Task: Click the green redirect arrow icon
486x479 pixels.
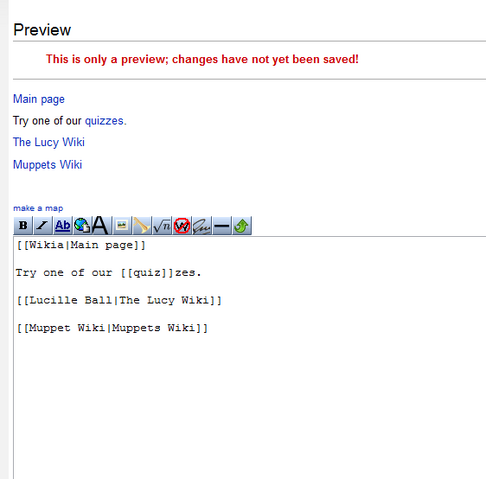Action: [242, 226]
